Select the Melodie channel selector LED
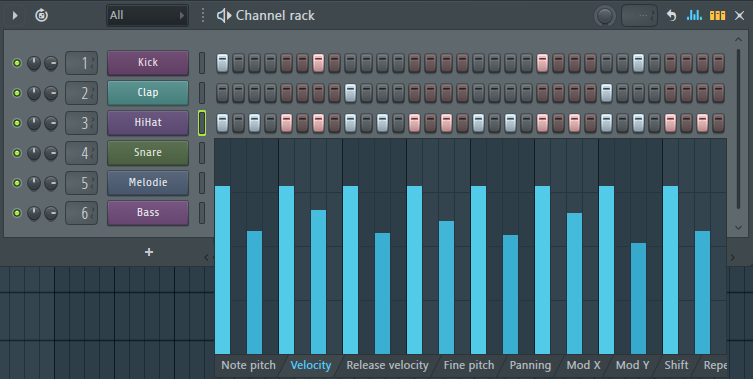The width and height of the screenshot is (753, 379). point(202,183)
